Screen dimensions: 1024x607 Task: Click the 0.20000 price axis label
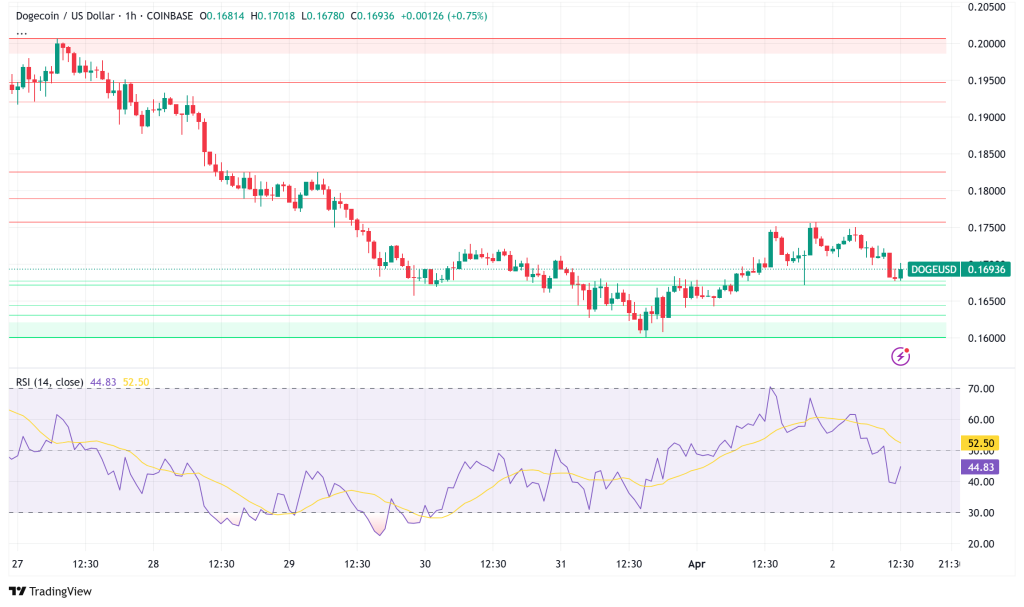pyautogui.click(x=986, y=44)
